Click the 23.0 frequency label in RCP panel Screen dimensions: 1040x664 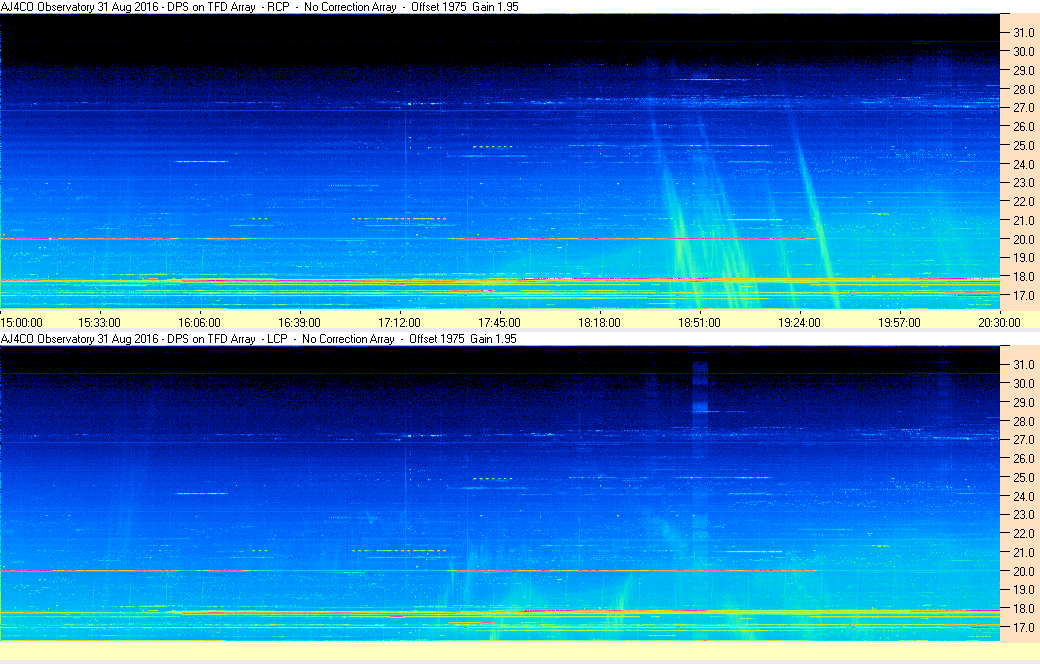(1023, 182)
